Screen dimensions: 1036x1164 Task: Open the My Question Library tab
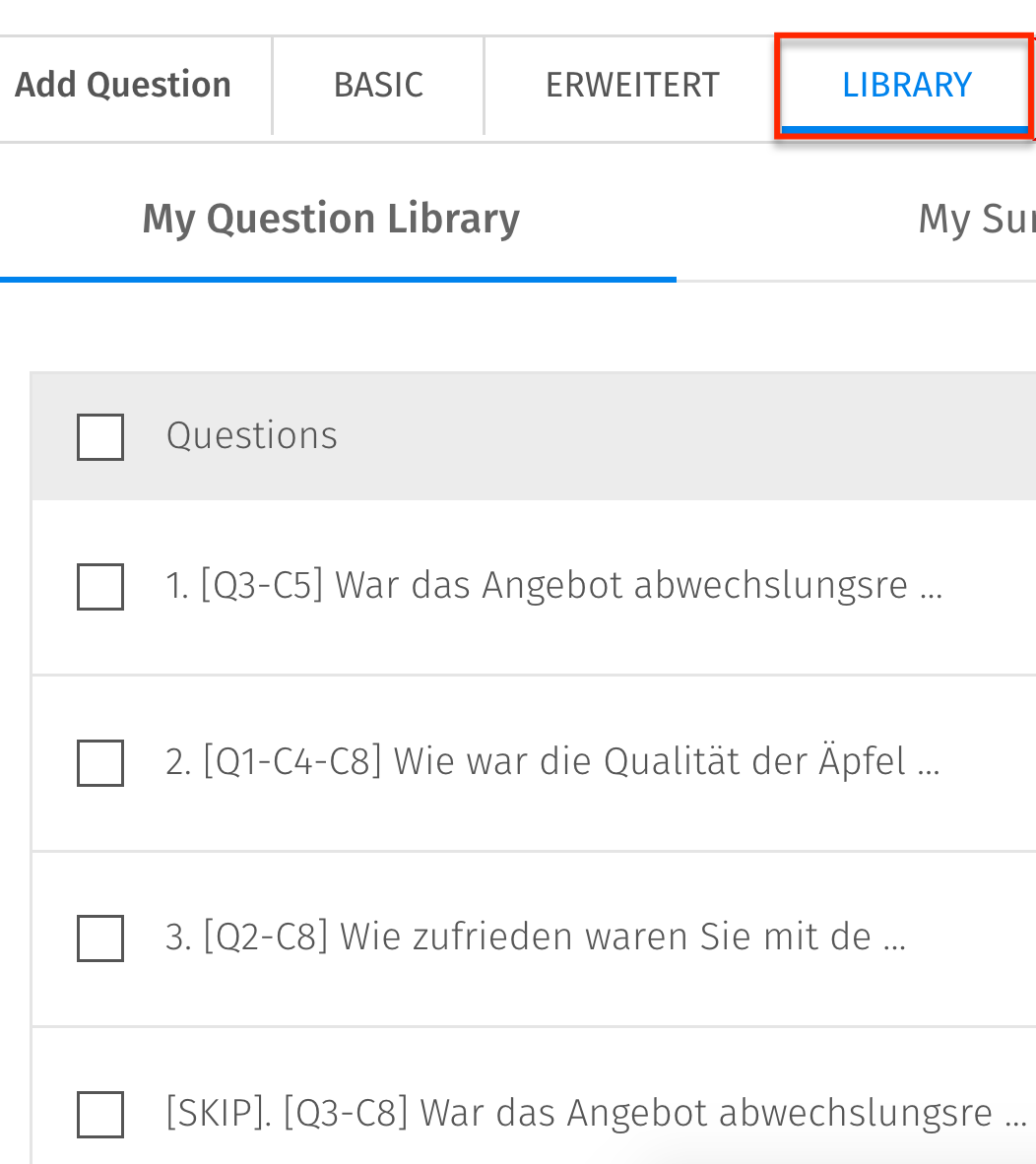point(330,218)
